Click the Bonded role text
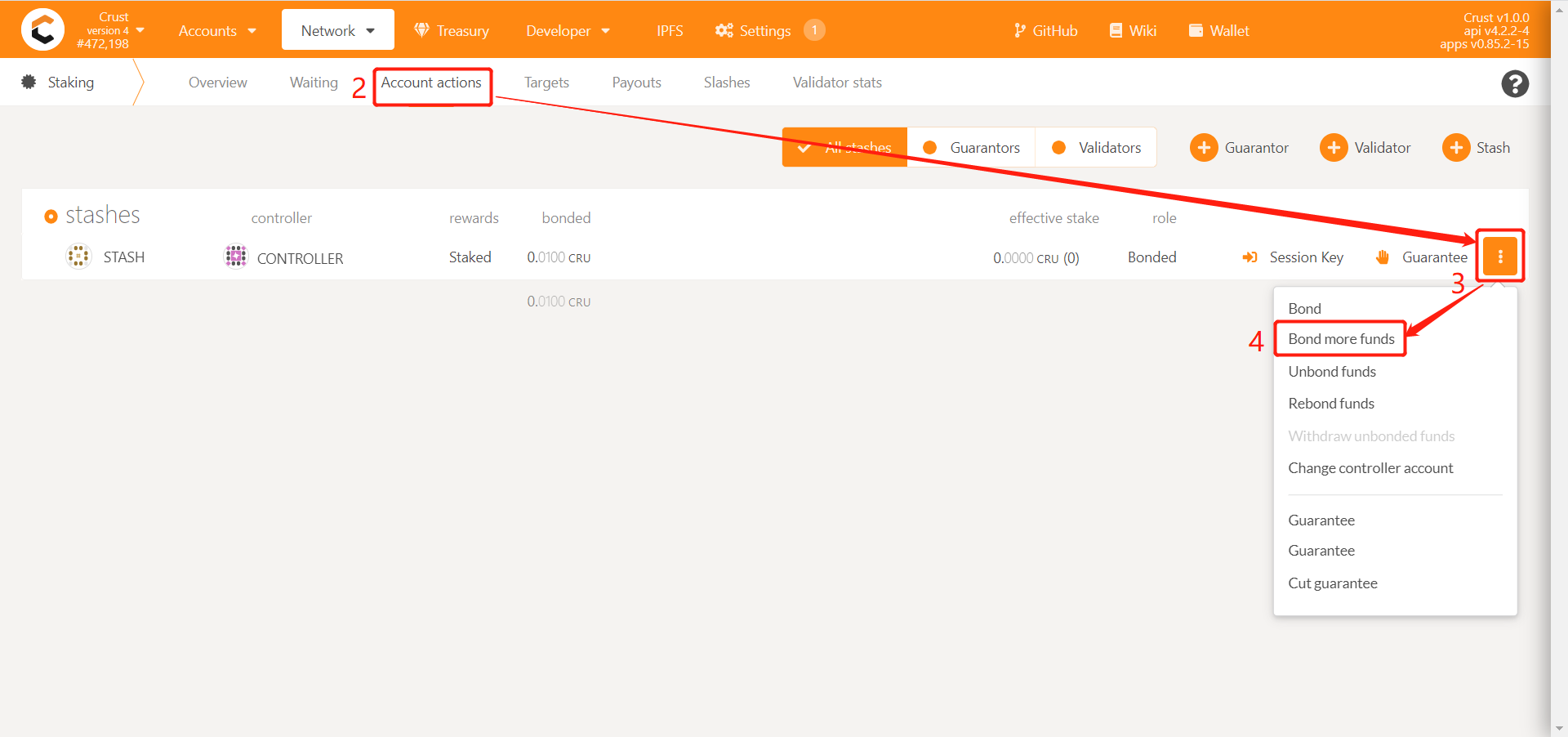 click(1151, 257)
